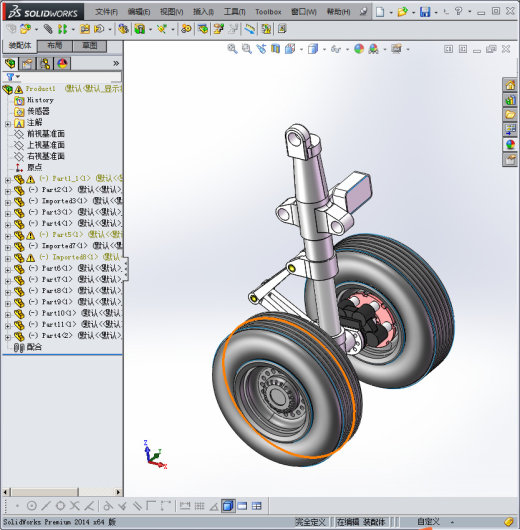Click the Apply Scene icon

[x=374, y=49]
